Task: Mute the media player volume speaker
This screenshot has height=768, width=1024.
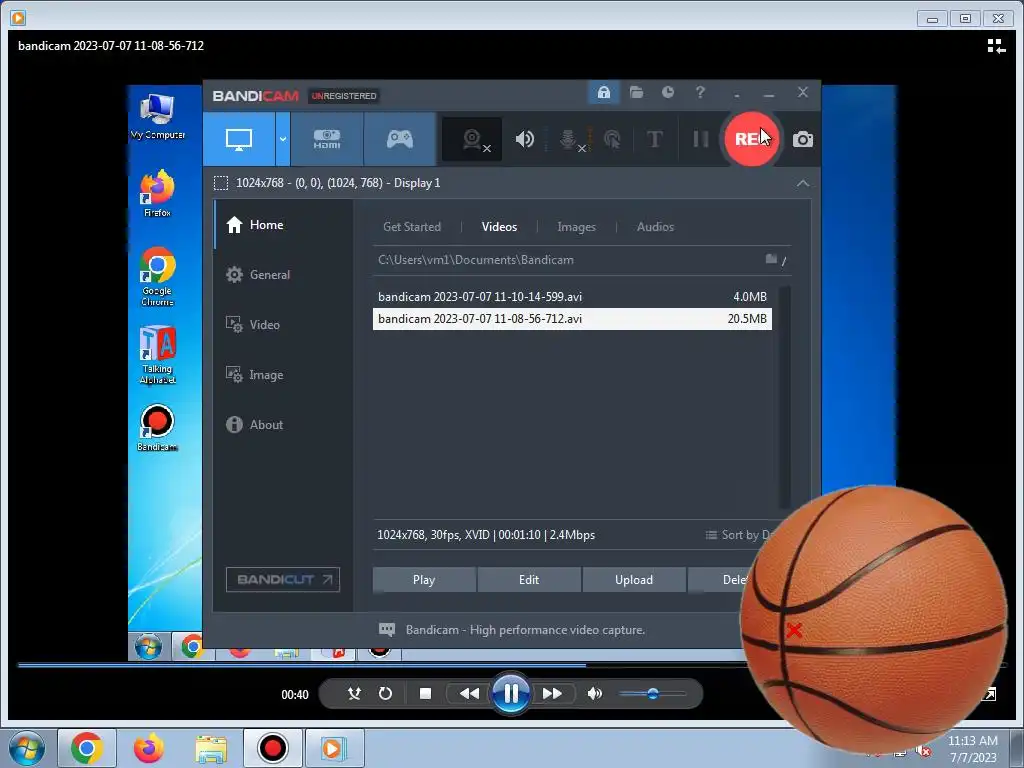Action: [x=594, y=694]
